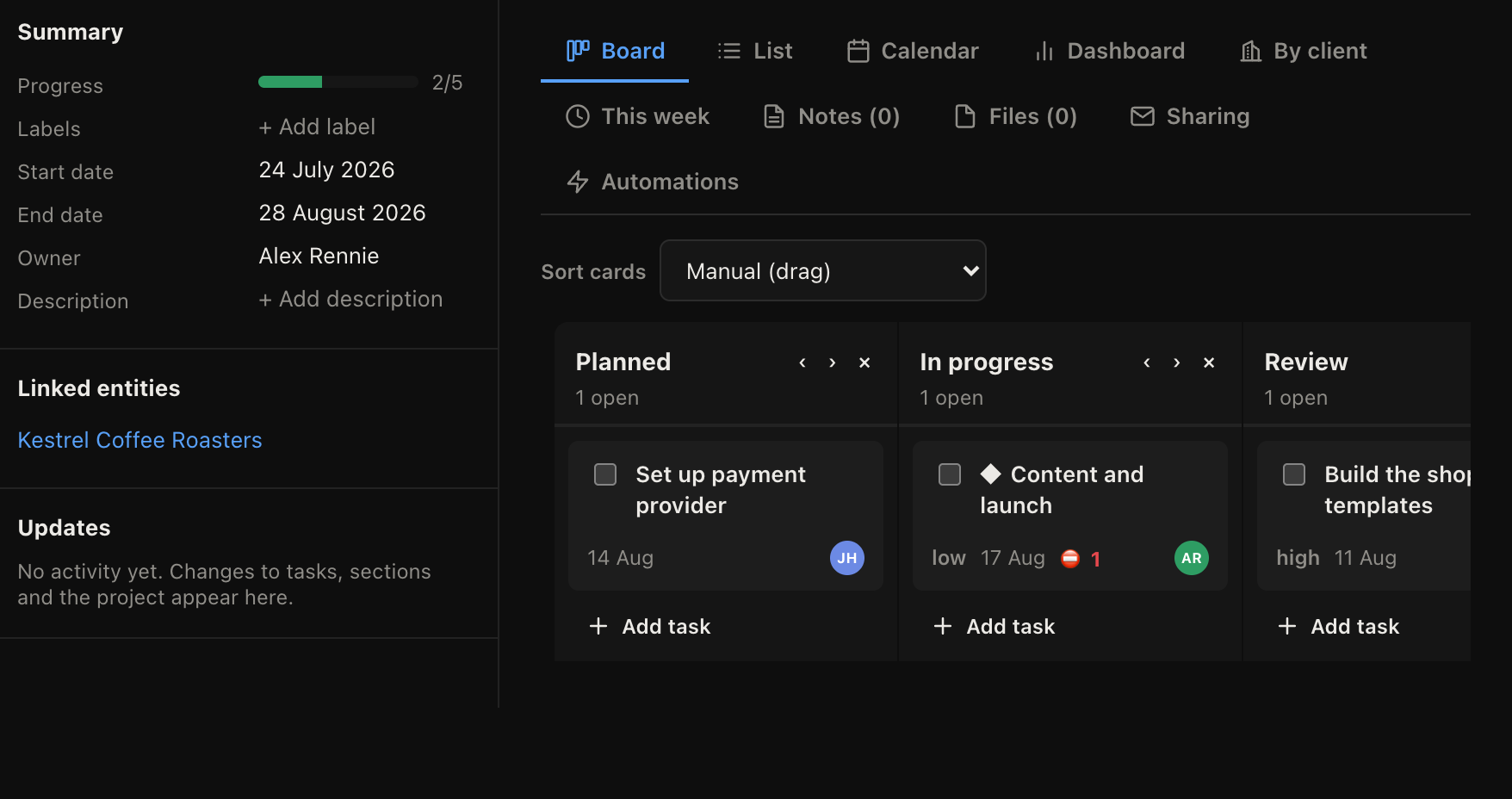Click the Calendar icon
This screenshot has width=1512, height=799.
(x=858, y=51)
